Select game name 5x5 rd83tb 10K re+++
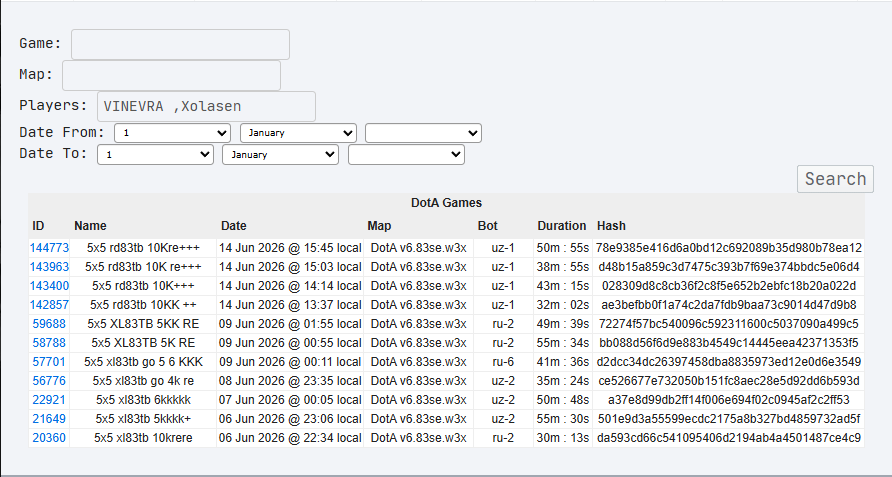The image size is (892, 477). (x=143, y=267)
